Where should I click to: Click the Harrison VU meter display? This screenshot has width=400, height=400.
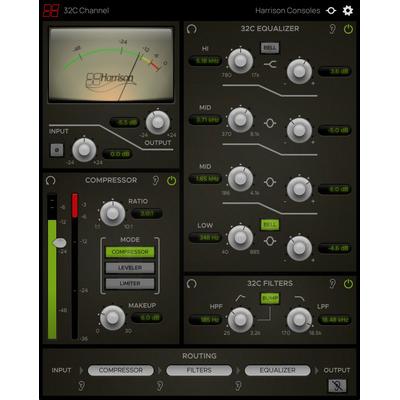pos(111,65)
